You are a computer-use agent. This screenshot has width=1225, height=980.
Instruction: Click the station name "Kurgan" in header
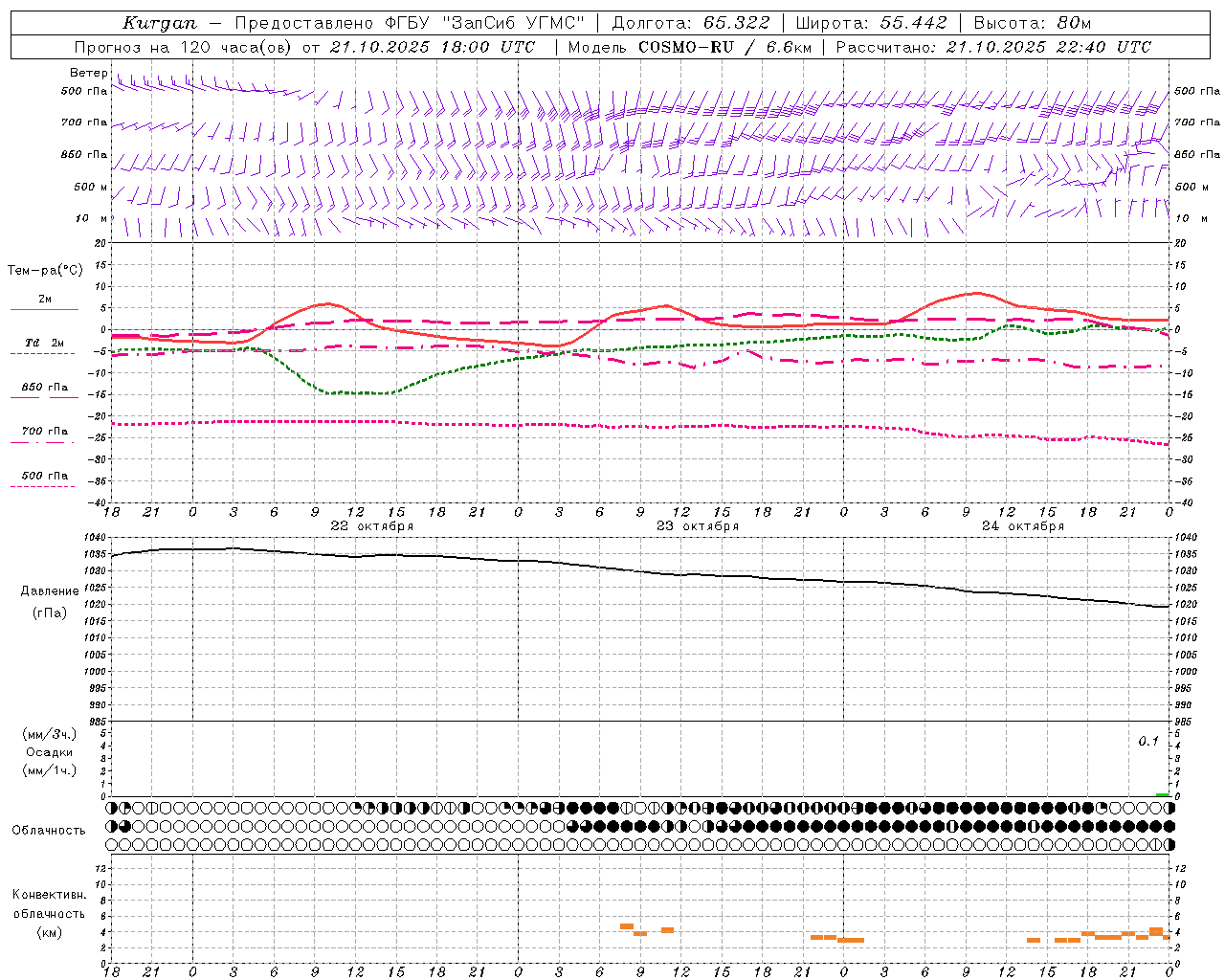[160, 23]
